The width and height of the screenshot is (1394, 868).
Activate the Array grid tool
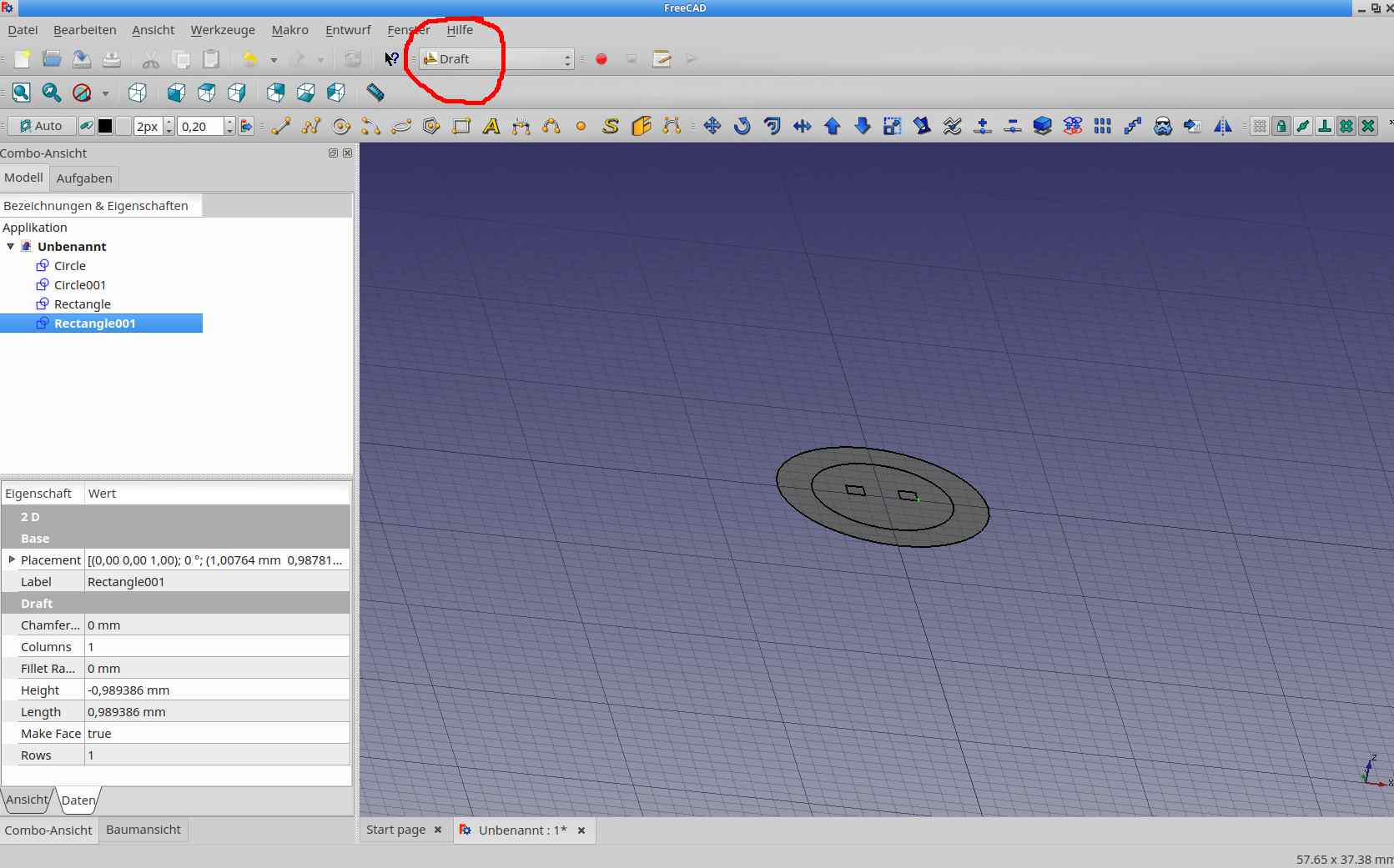click(x=1103, y=126)
